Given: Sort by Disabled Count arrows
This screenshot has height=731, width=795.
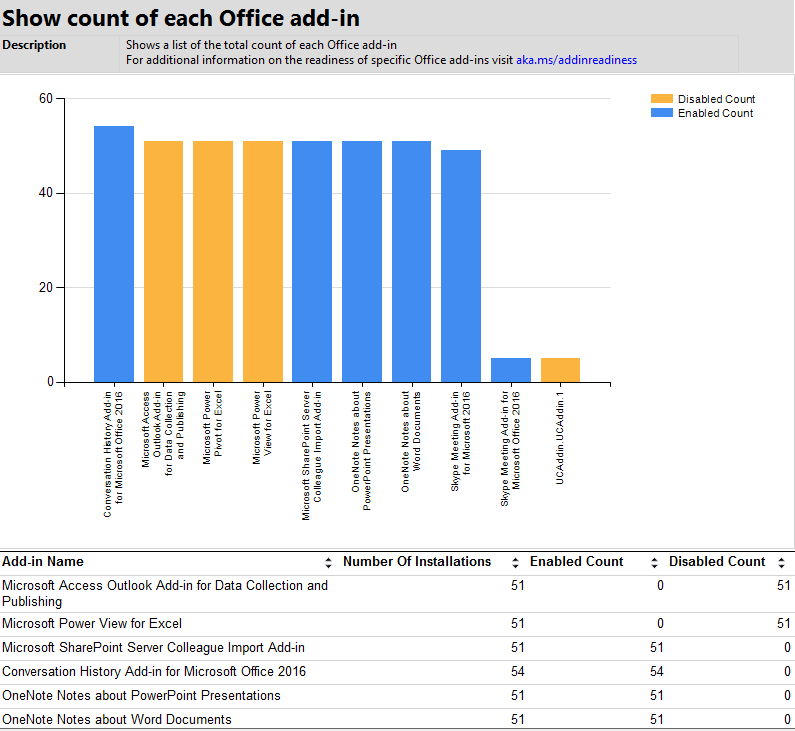Looking at the screenshot, I should (x=781, y=562).
